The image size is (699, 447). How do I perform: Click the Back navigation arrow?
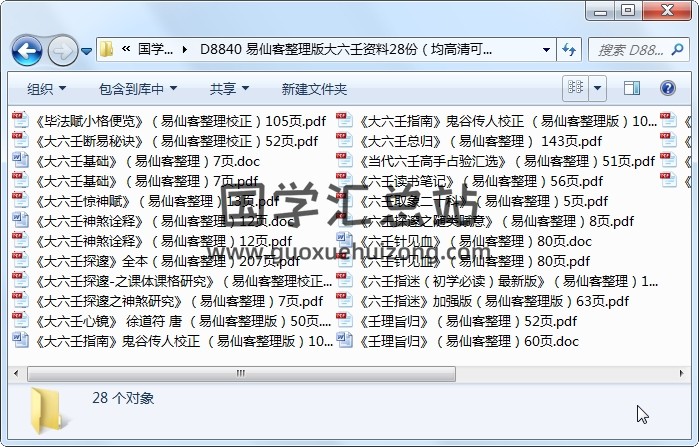click(x=27, y=51)
